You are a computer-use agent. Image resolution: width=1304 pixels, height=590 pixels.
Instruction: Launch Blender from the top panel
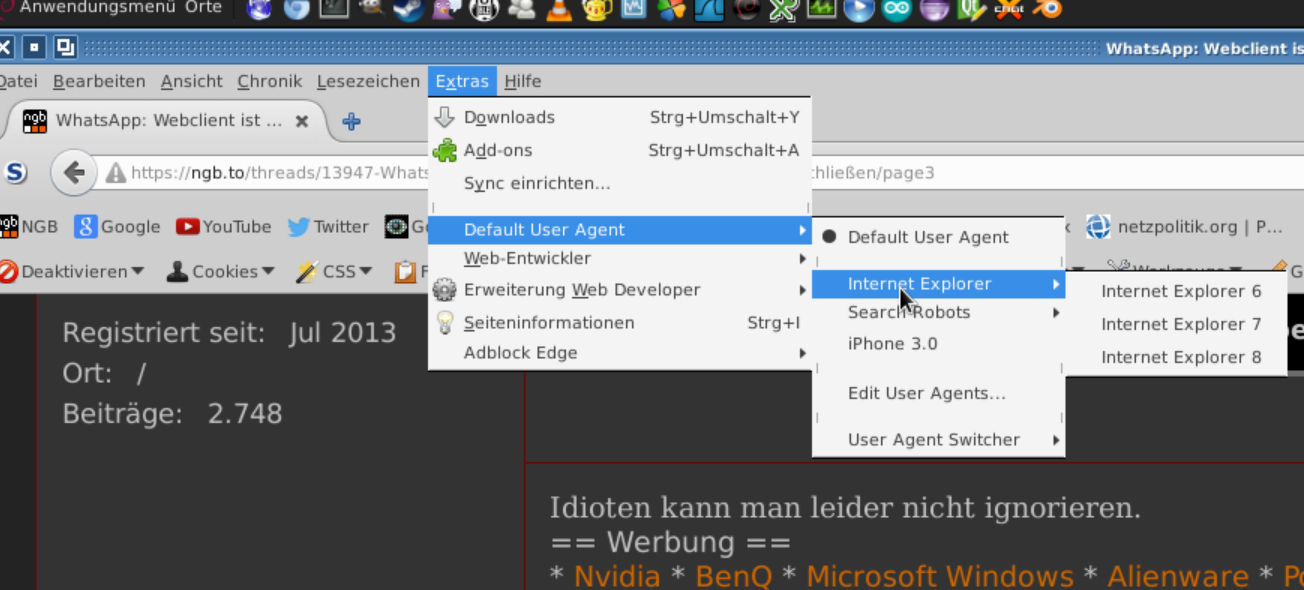[1048, 10]
